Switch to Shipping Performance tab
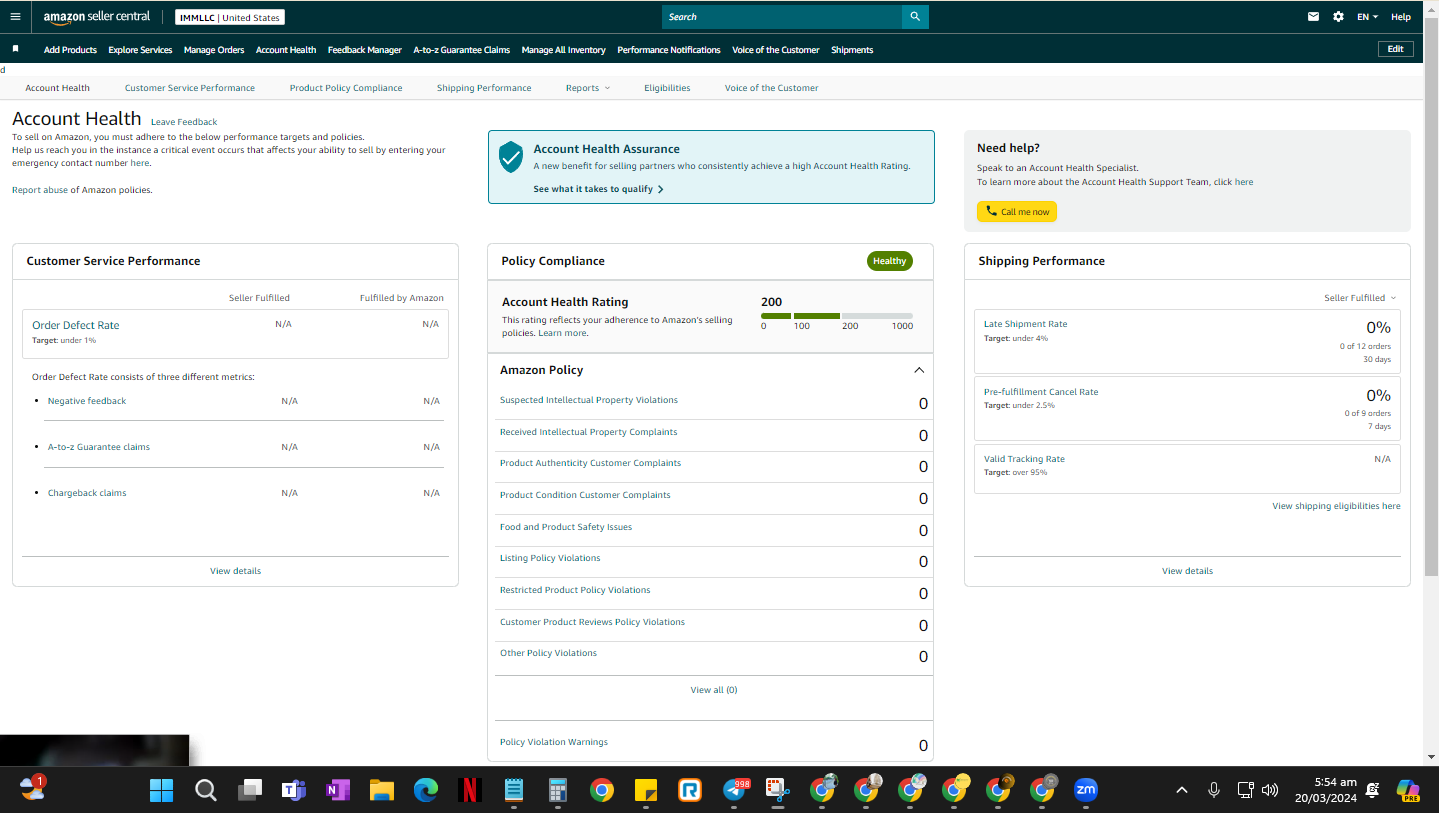1439x813 pixels. coord(484,88)
